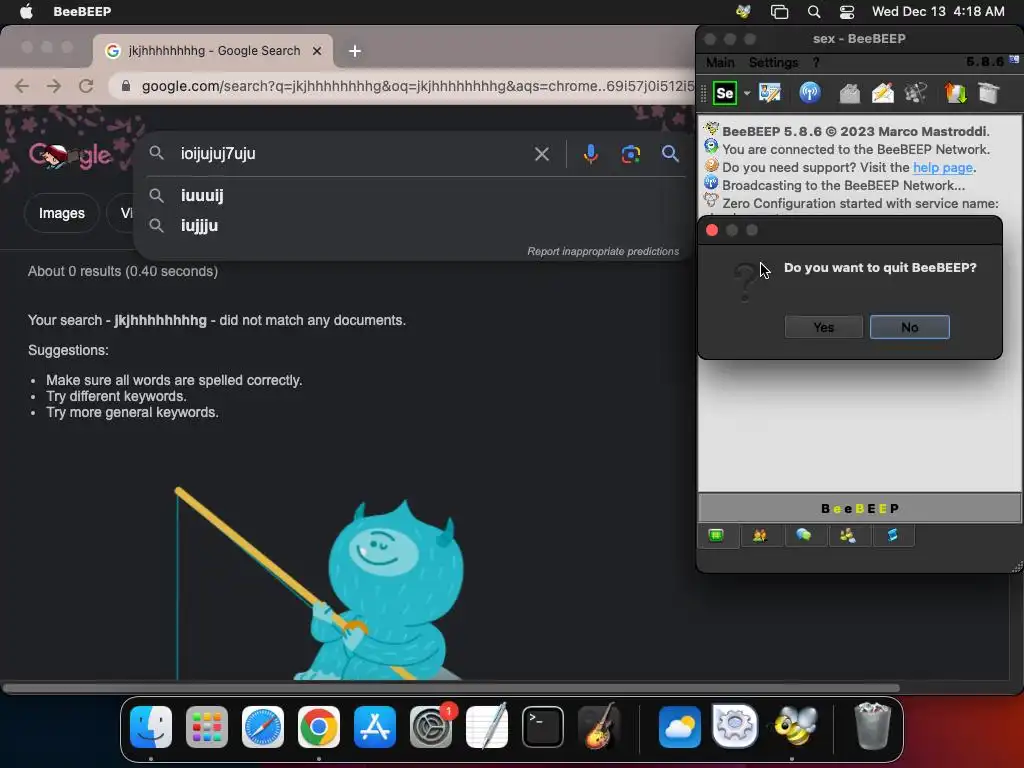Clear the Google search box with the X

(541, 154)
